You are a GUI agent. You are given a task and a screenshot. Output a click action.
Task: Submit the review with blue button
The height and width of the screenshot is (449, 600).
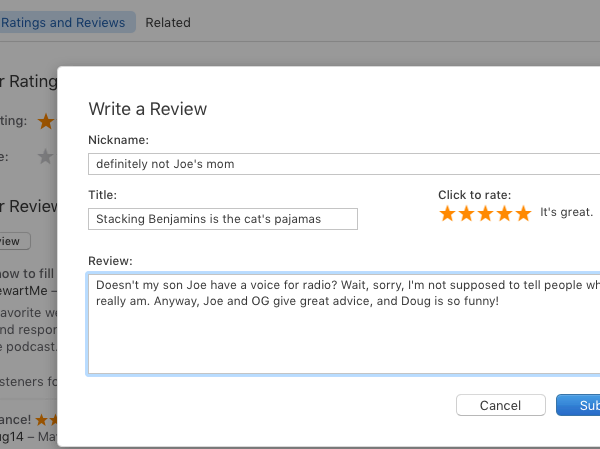[578, 405]
